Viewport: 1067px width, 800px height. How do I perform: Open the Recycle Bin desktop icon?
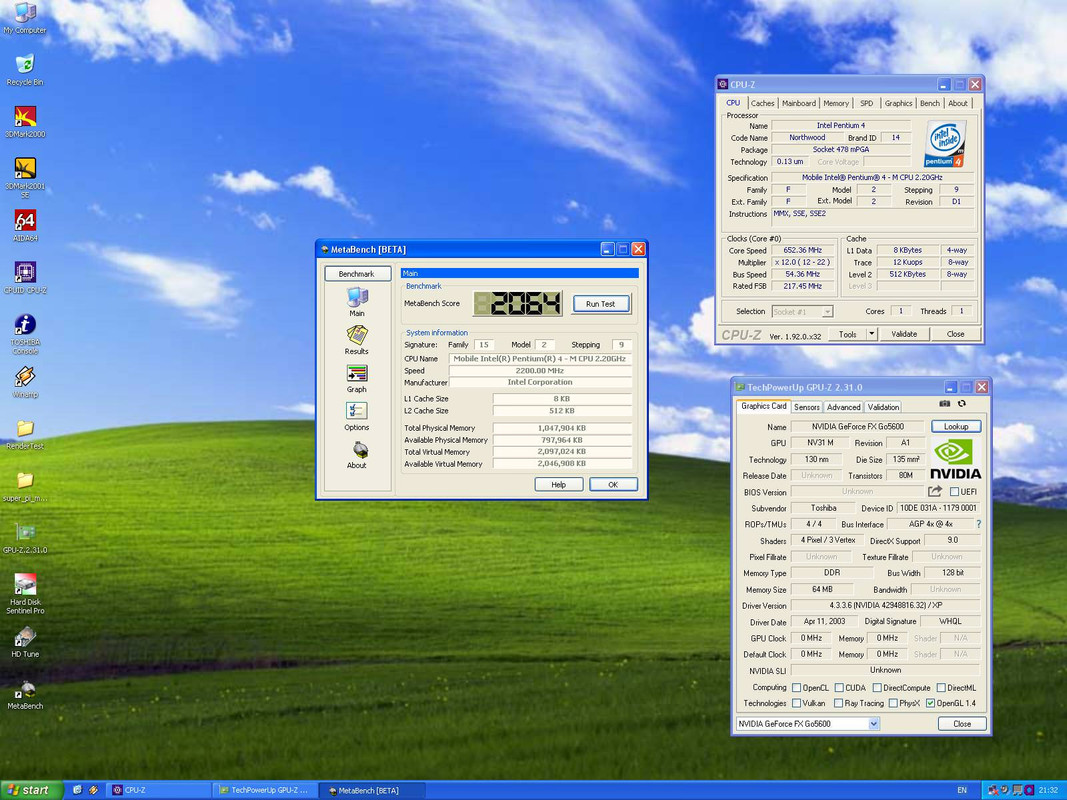[25, 69]
